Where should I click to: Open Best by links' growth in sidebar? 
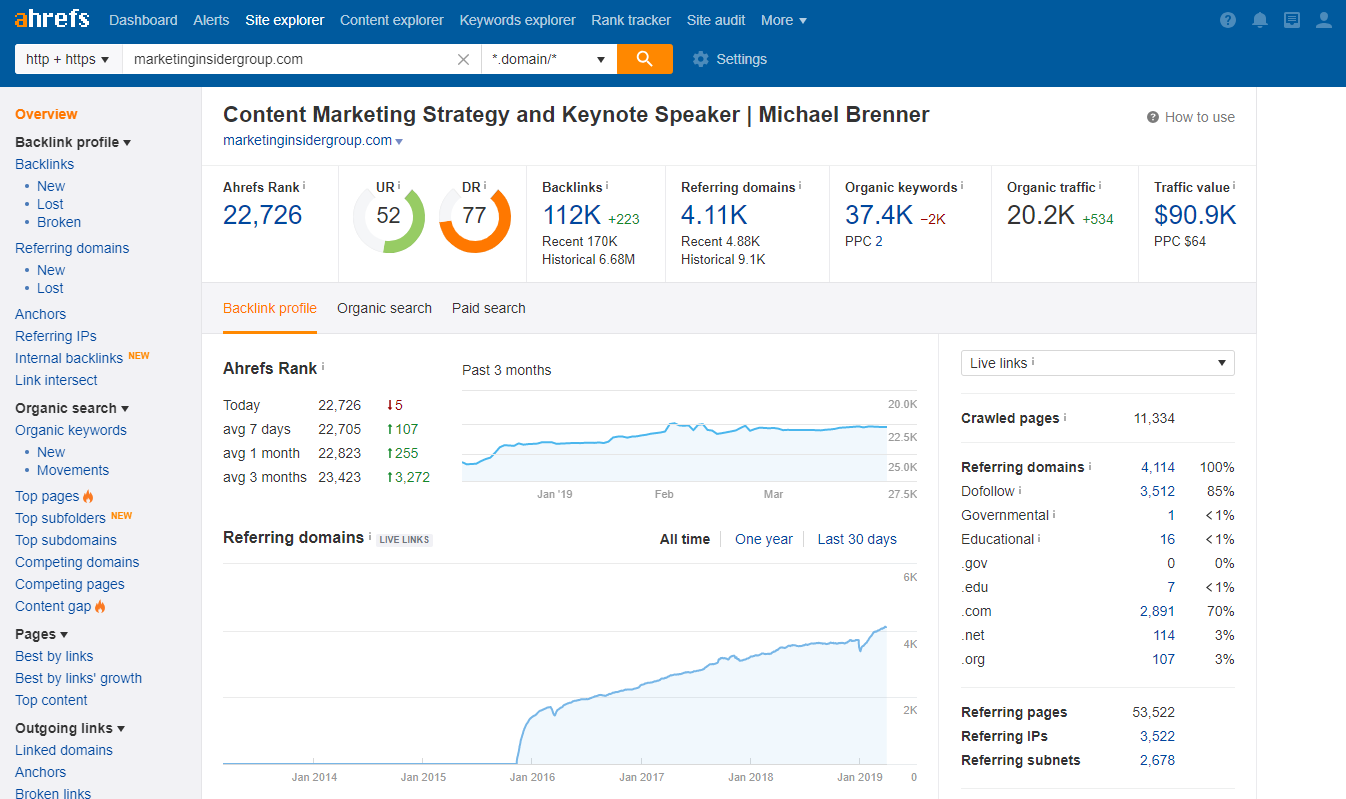pyautogui.click(x=78, y=678)
